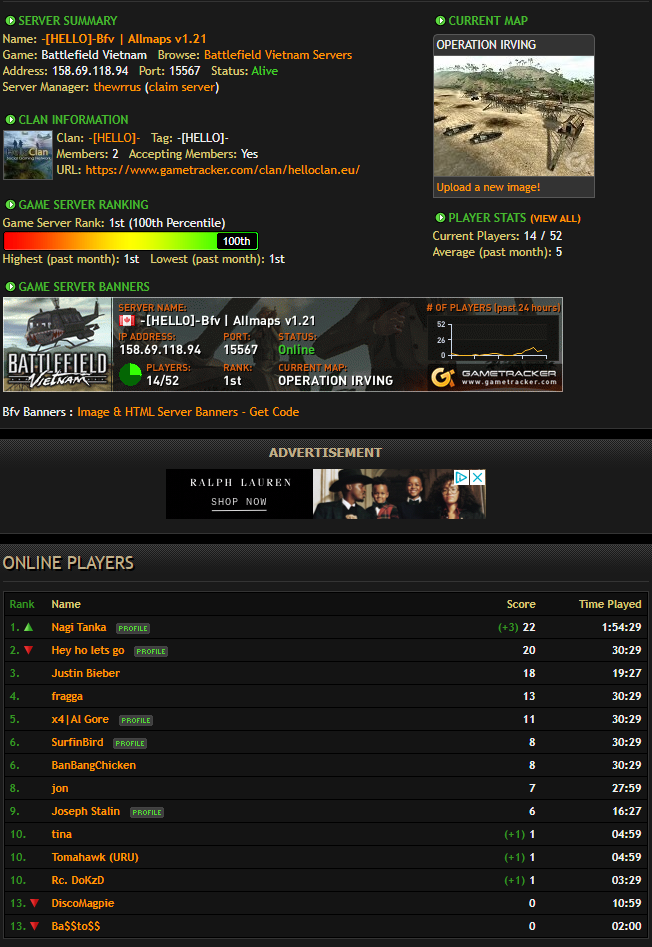Click the AdChoices icon on advertisement
Image resolution: width=652 pixels, height=947 pixels.
(461, 477)
